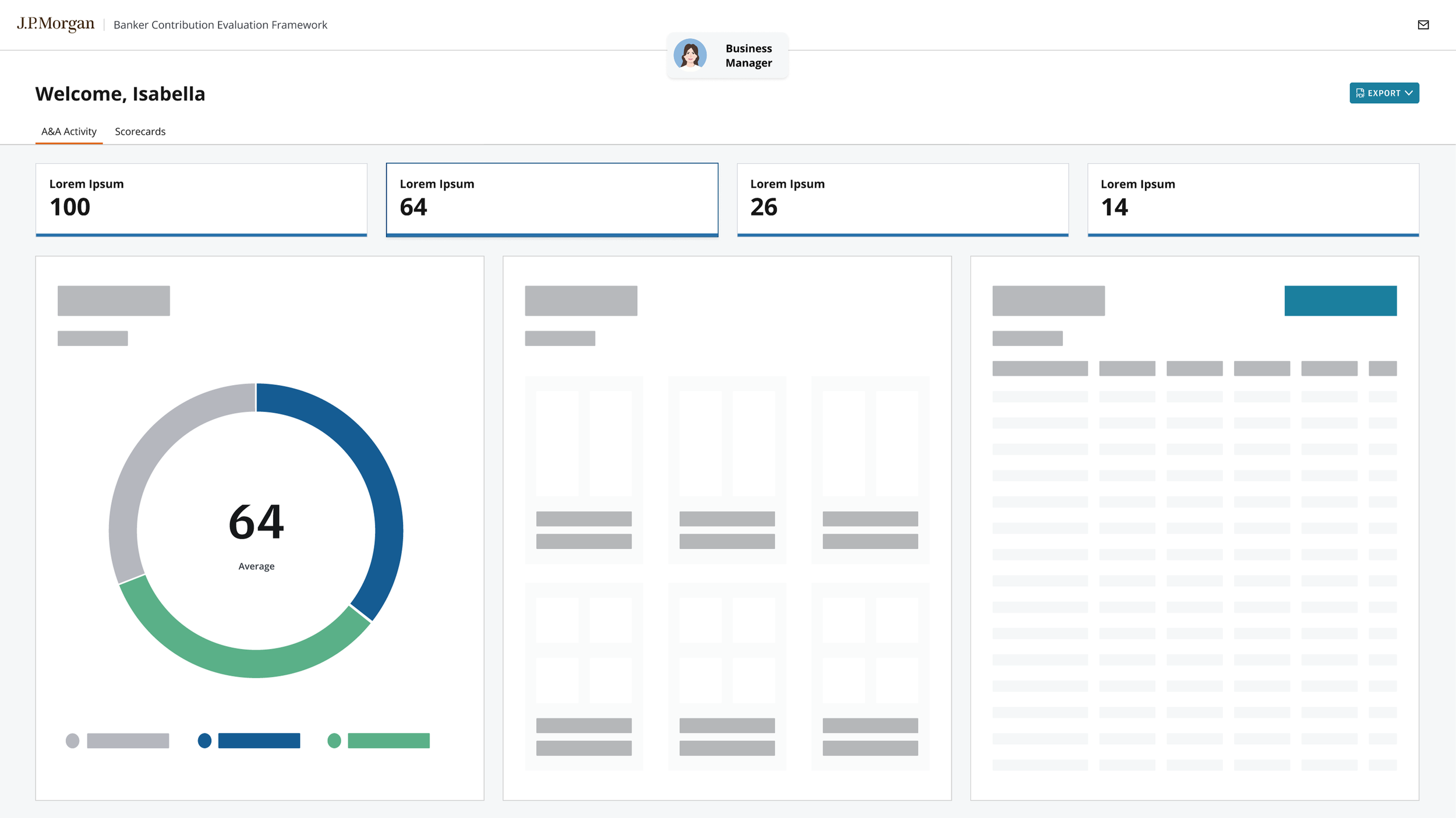
Task: Select the Lorem Ipsum 26 card
Action: [x=903, y=200]
